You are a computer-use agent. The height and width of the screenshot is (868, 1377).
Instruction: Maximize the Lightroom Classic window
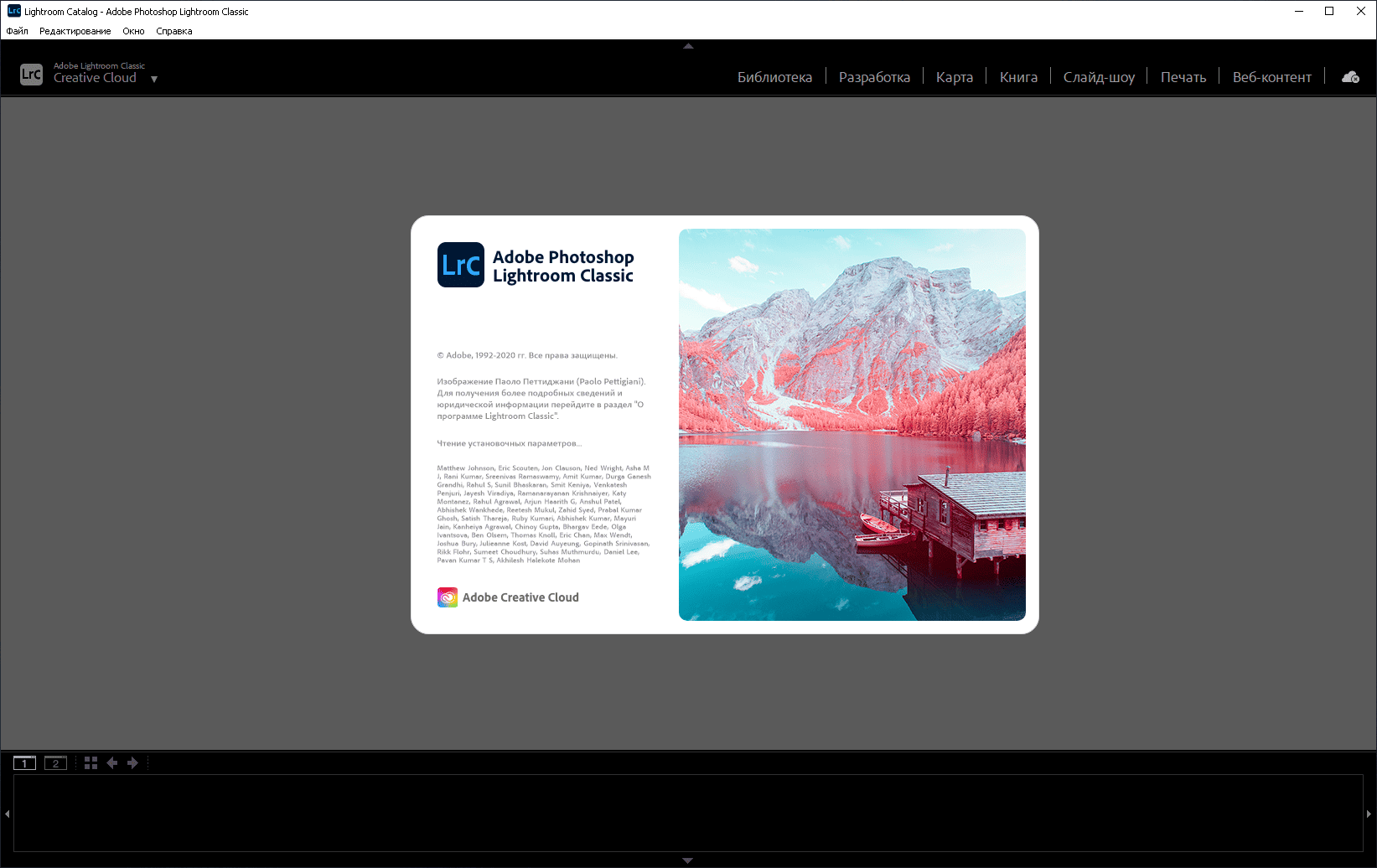tap(1329, 11)
